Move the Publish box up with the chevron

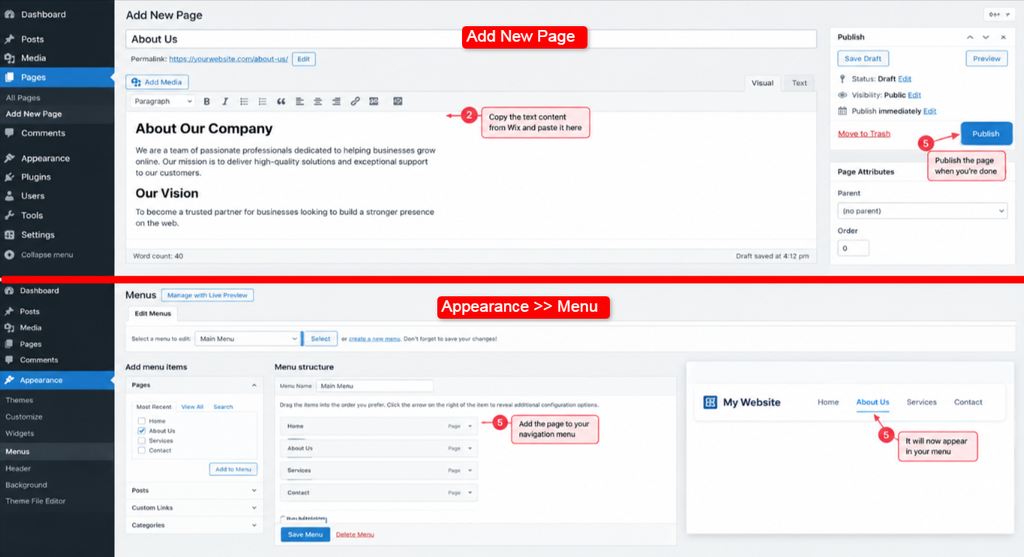[970, 37]
